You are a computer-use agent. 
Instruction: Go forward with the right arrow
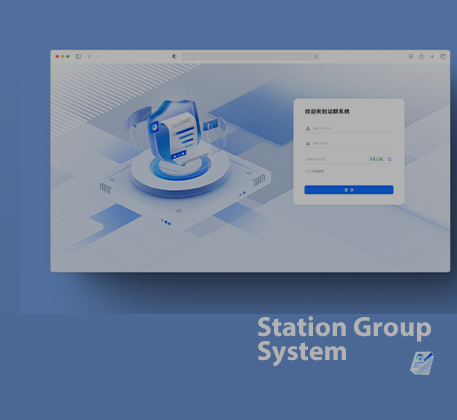pyautogui.click(x=98, y=56)
